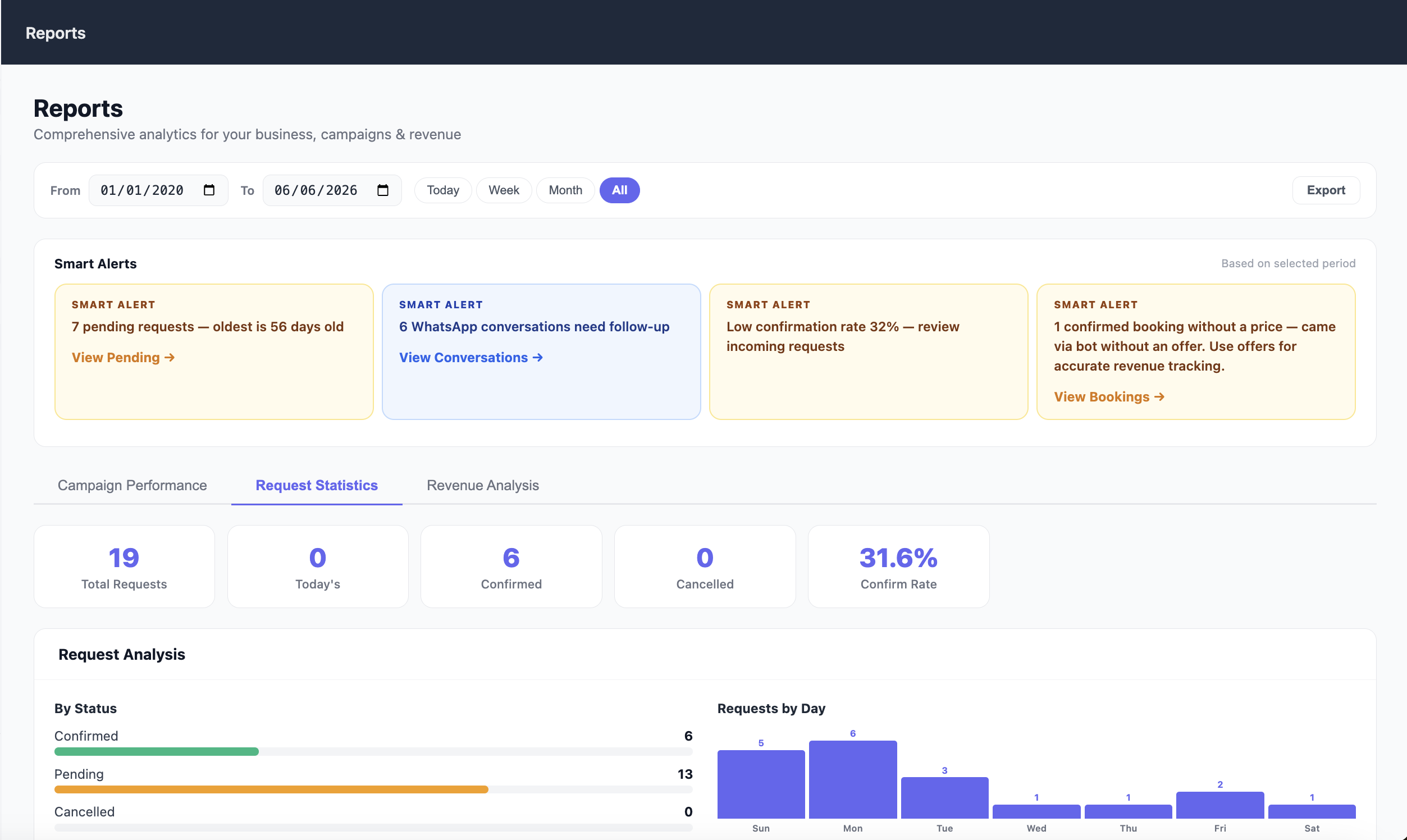The width and height of the screenshot is (1407, 840).
Task: Click the orange Pending status progress bar
Action: 271,789
